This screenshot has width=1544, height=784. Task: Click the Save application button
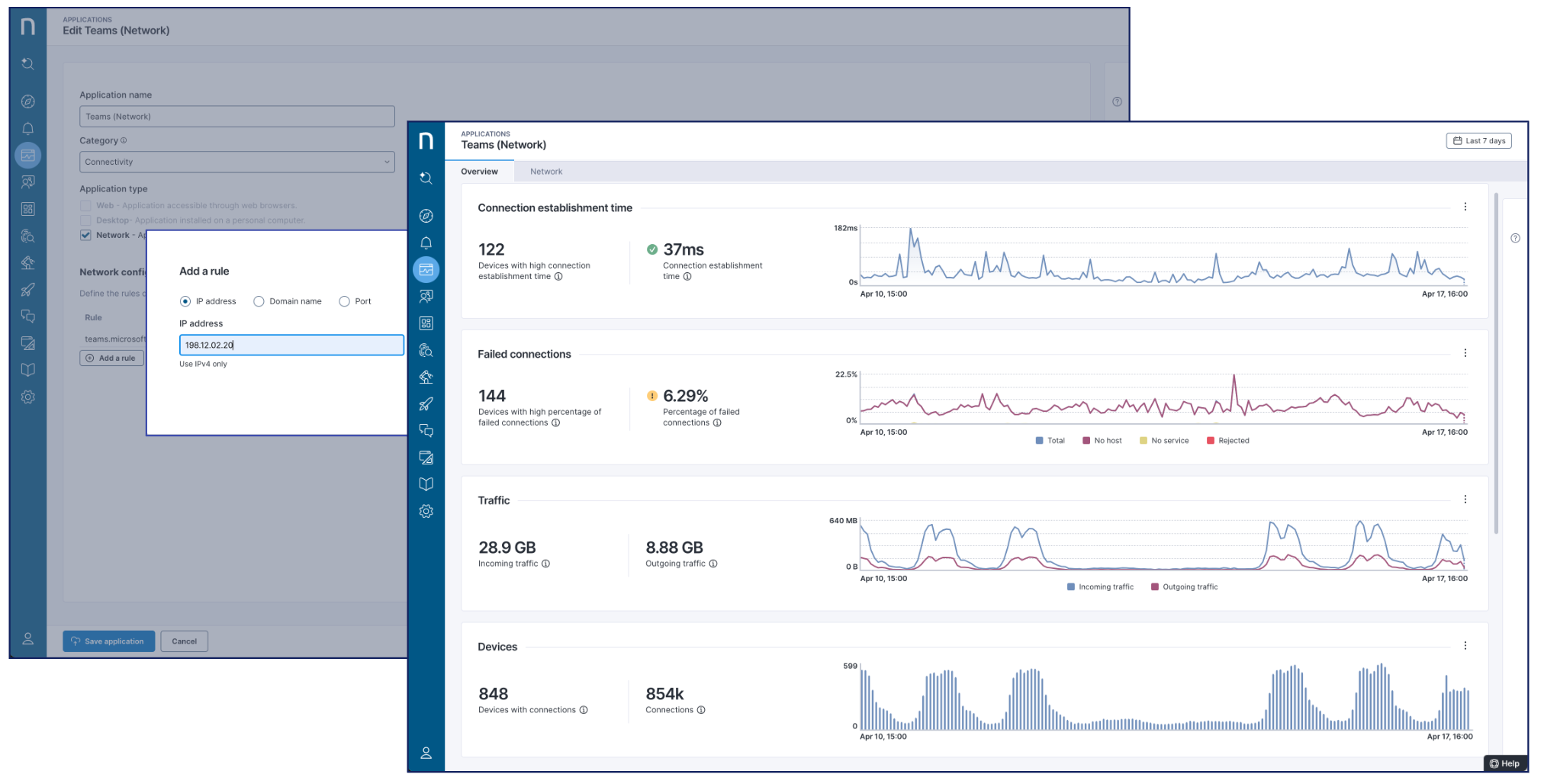[x=108, y=641]
